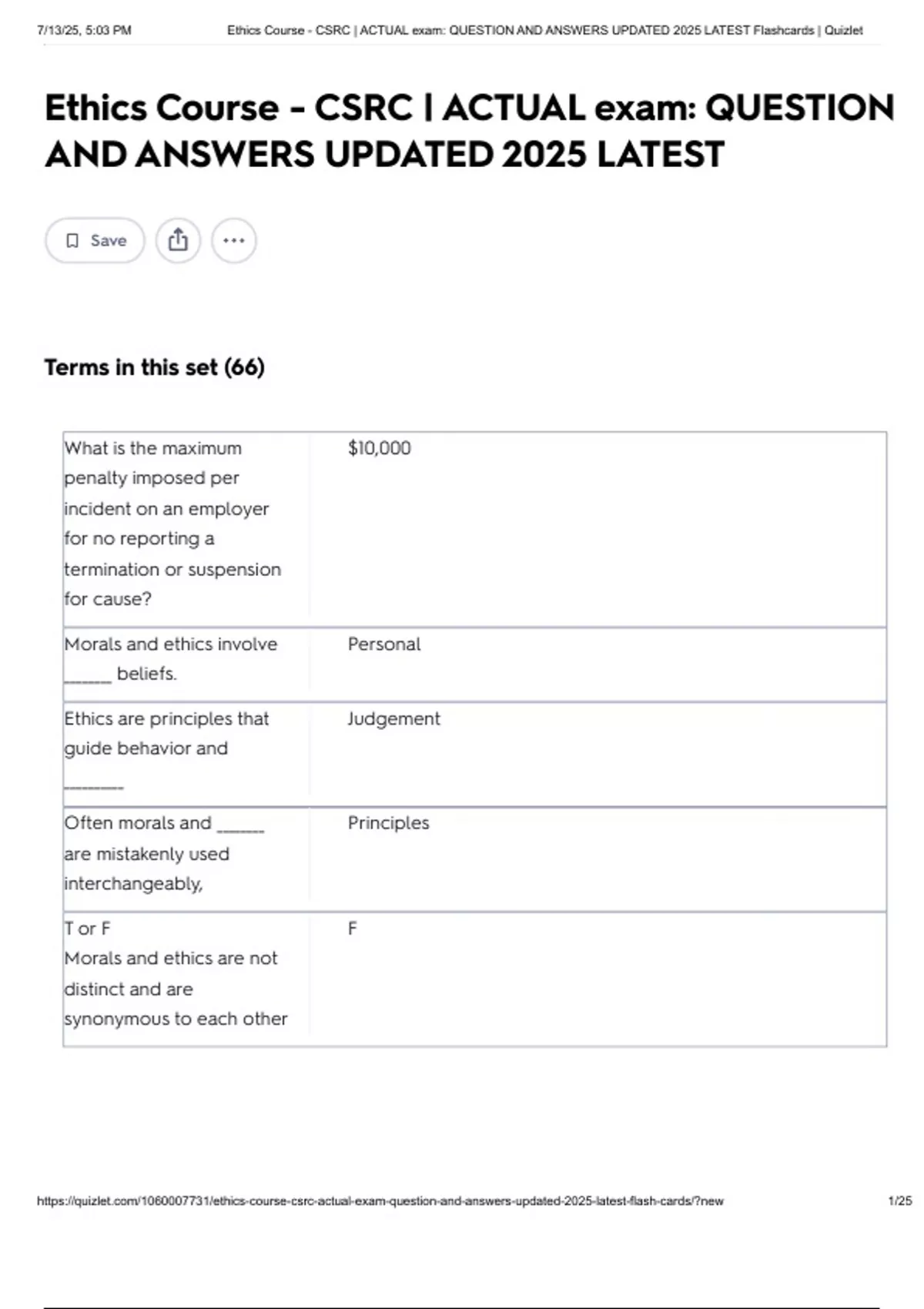Click the 'F' answer definition
924x1309 pixels.
[353, 929]
